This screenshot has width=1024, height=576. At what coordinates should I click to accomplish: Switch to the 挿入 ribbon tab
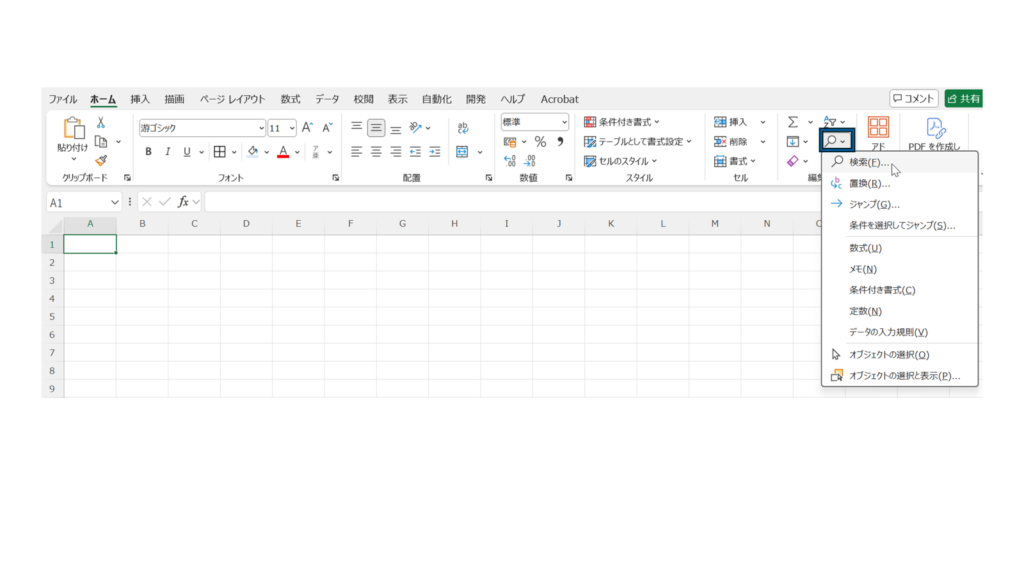(140, 99)
